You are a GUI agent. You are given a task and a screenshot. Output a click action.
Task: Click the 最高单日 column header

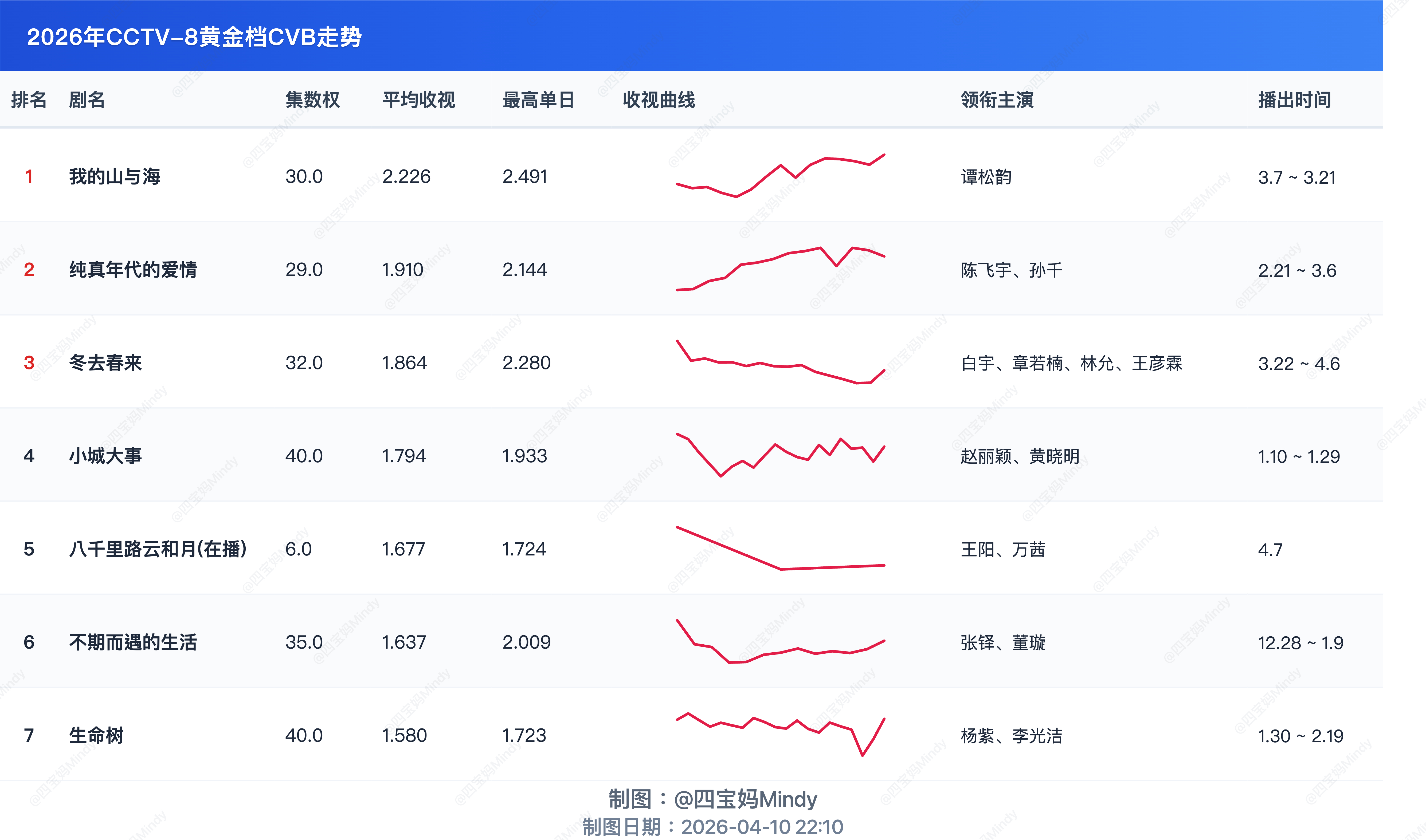(x=538, y=100)
